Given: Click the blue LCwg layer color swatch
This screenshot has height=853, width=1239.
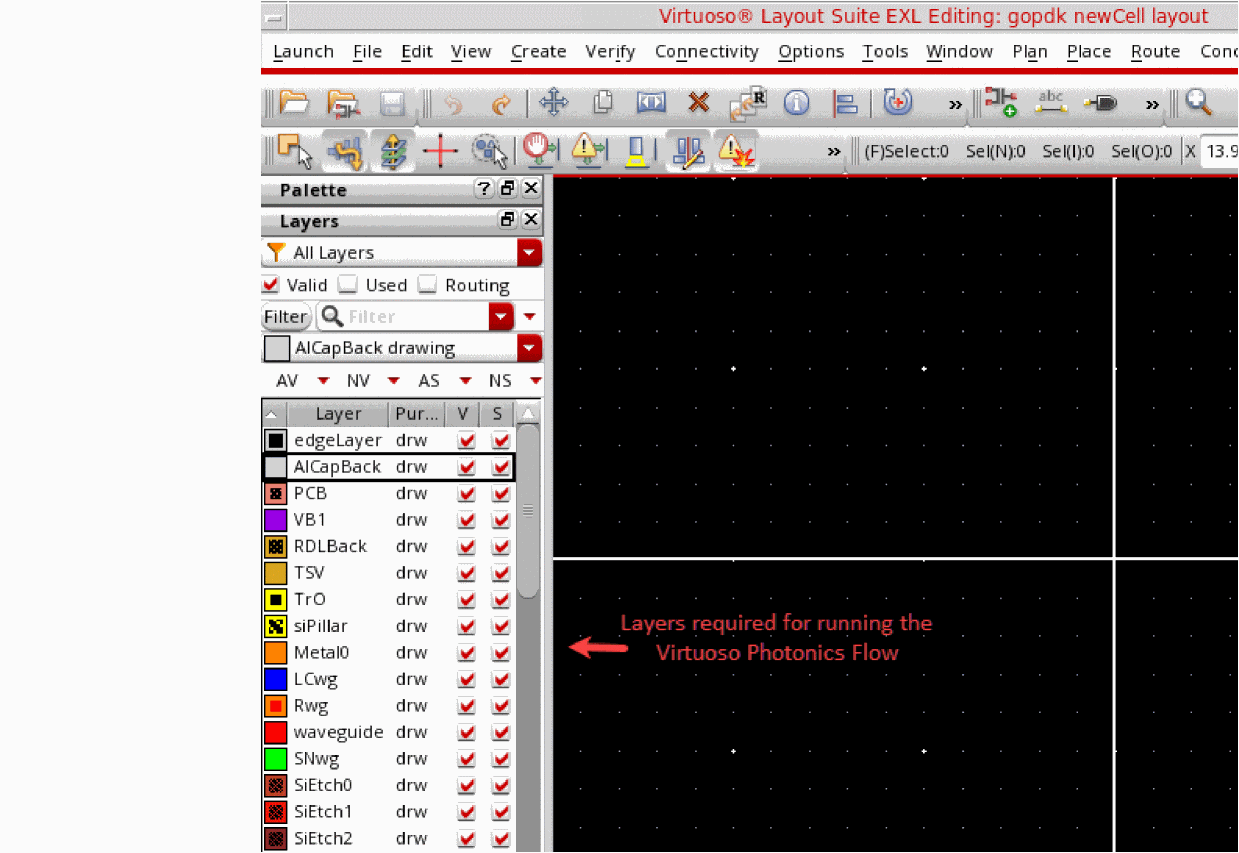Looking at the screenshot, I should 276,679.
